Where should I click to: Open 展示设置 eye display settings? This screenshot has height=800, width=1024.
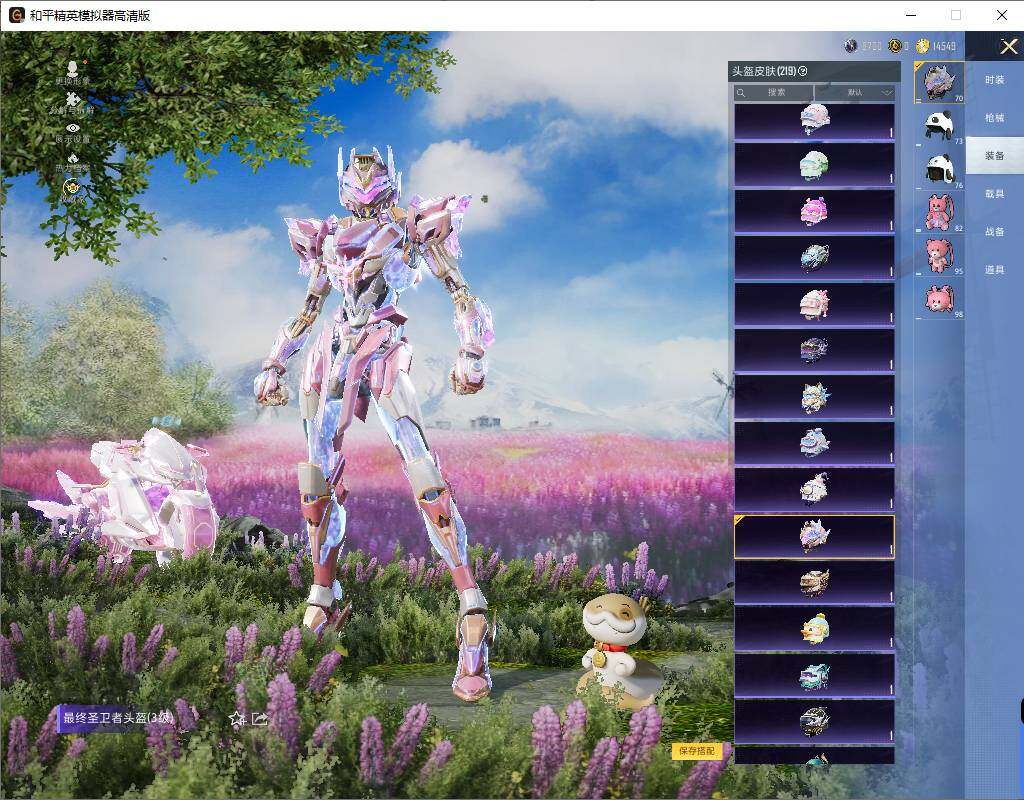point(72,128)
